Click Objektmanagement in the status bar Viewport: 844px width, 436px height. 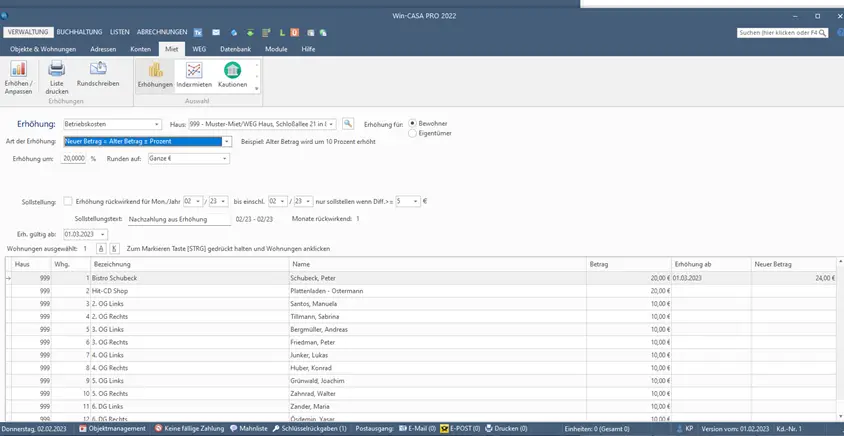112,428
